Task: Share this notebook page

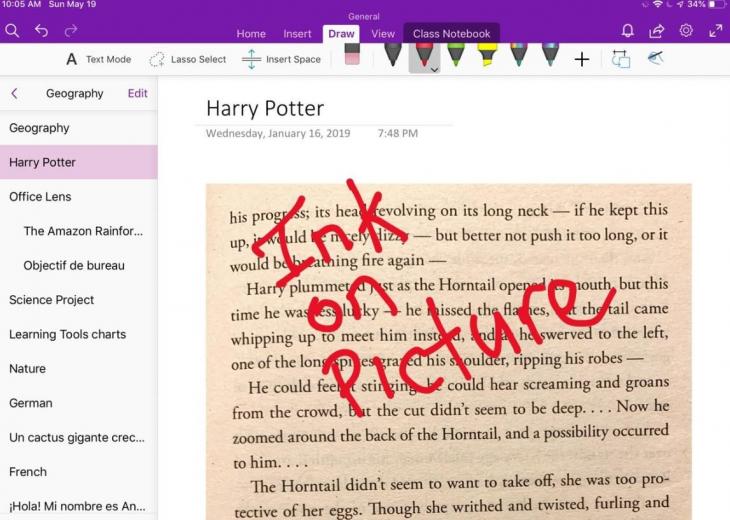Action: pyautogui.click(x=656, y=31)
